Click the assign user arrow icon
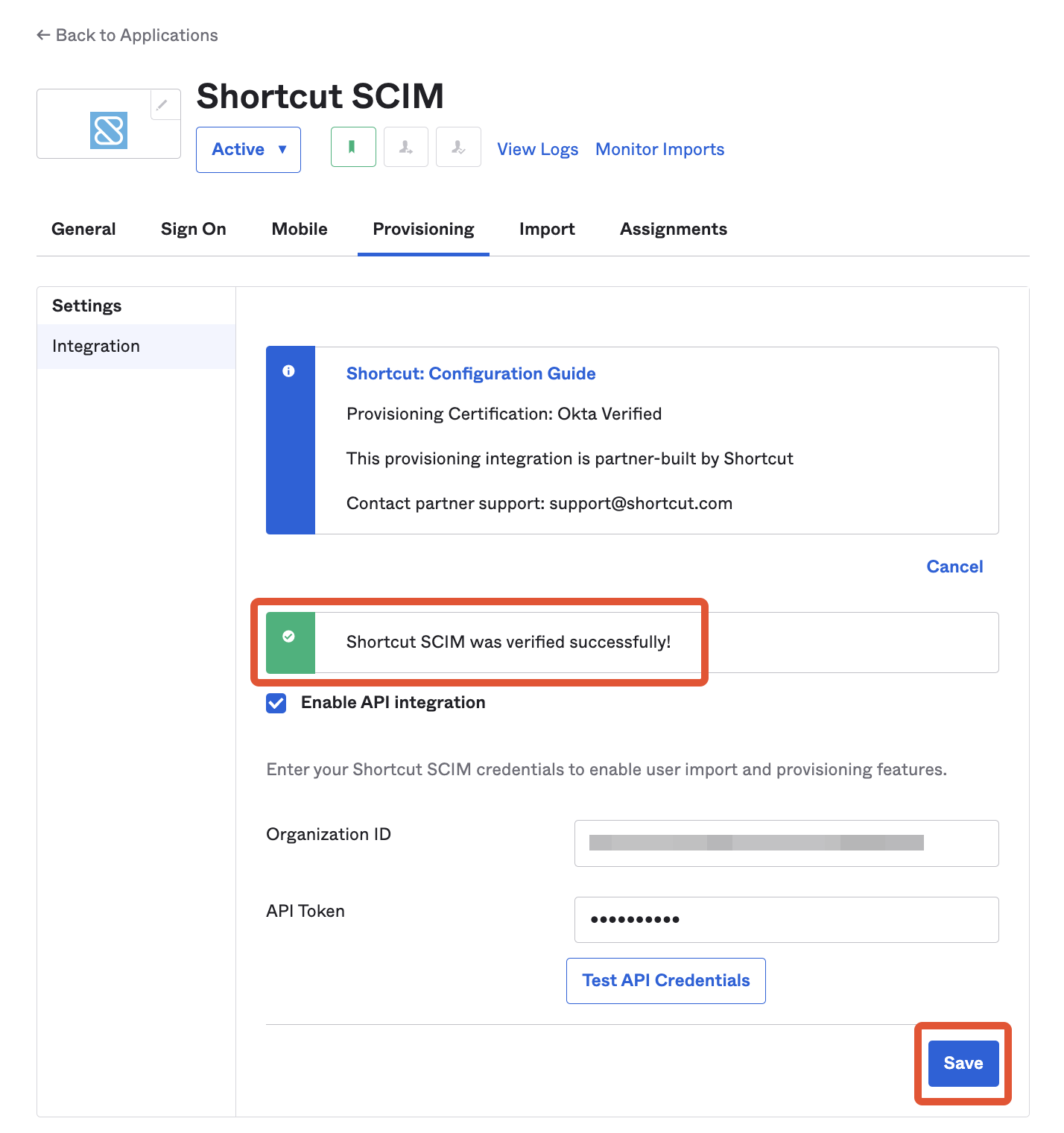Screen dimensions: 1064x1133 406,147
